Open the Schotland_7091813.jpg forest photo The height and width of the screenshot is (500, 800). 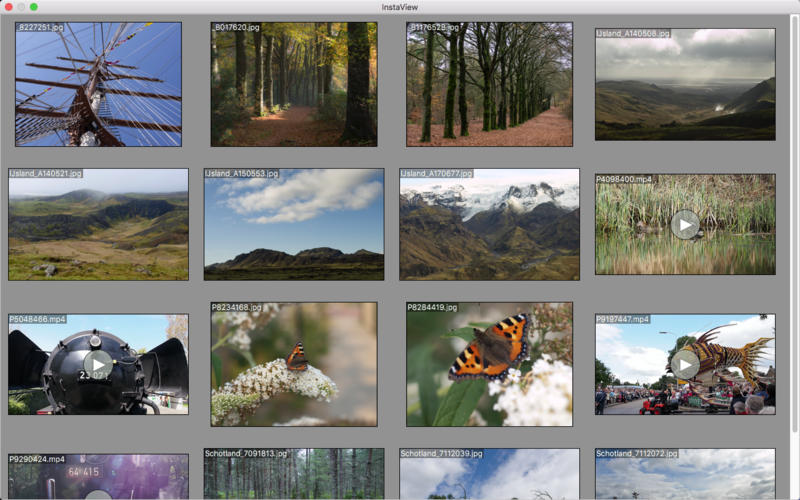point(293,476)
